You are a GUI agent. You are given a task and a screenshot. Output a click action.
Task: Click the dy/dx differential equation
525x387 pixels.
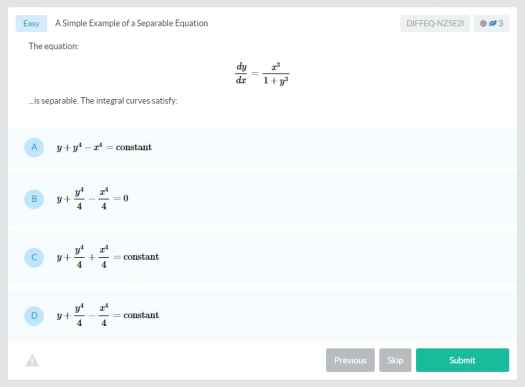click(x=262, y=73)
